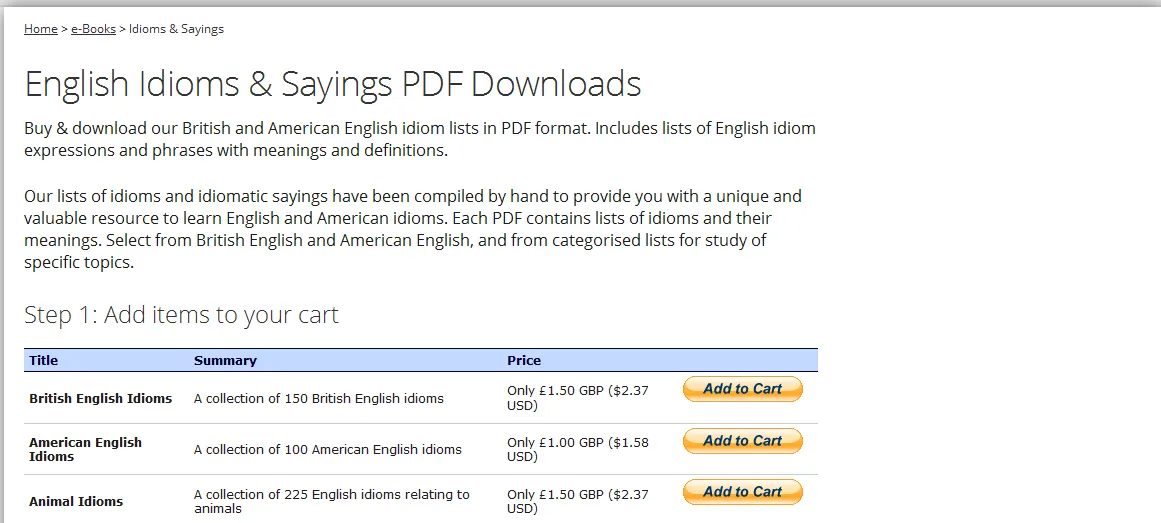This screenshot has height=523, width=1161.
Task: Click the £1.00 GBP price text
Action: click(x=577, y=449)
